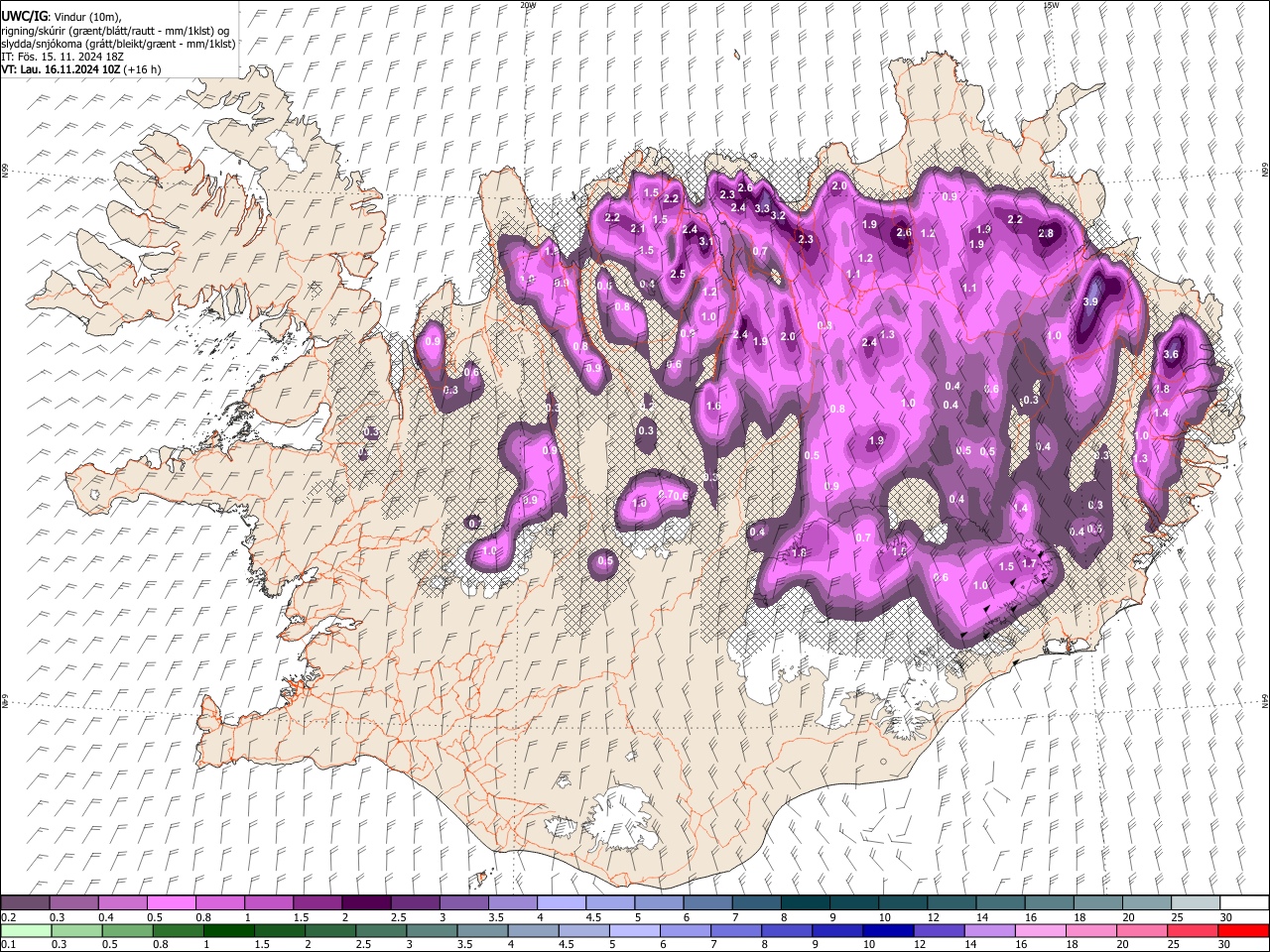Viewport: 1270px width, 952px height.
Task: Click the 3.9 snowfall value on the map
Action: coord(1091,302)
